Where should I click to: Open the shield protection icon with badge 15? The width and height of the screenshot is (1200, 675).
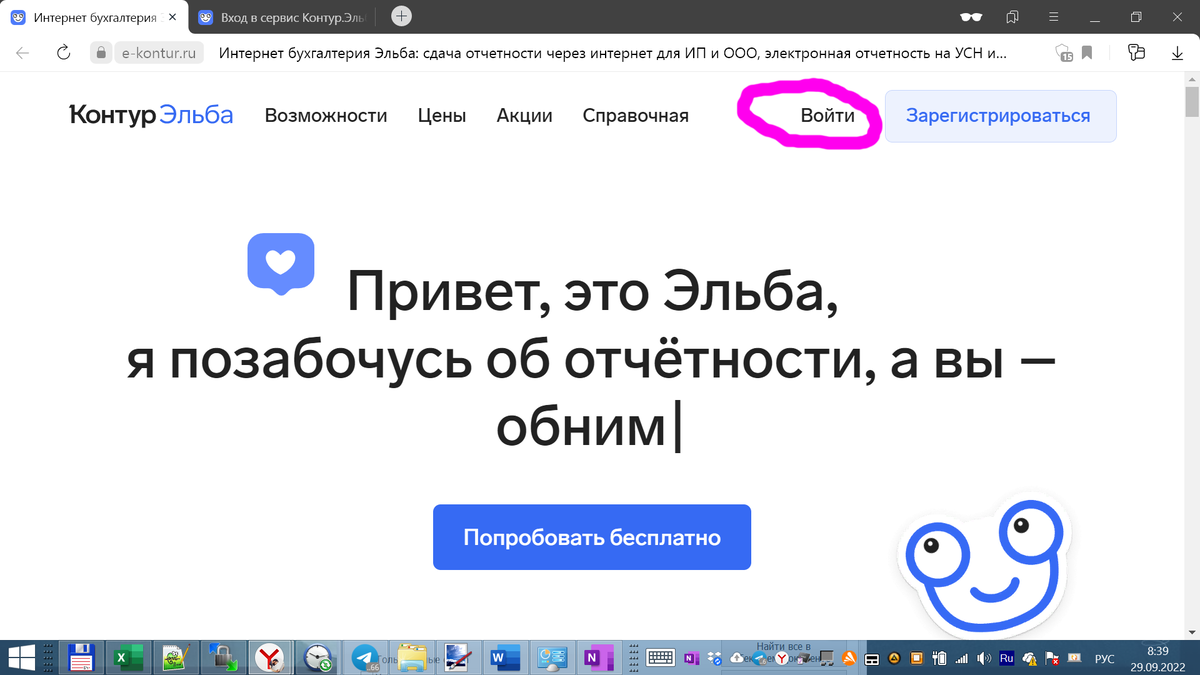point(1064,53)
